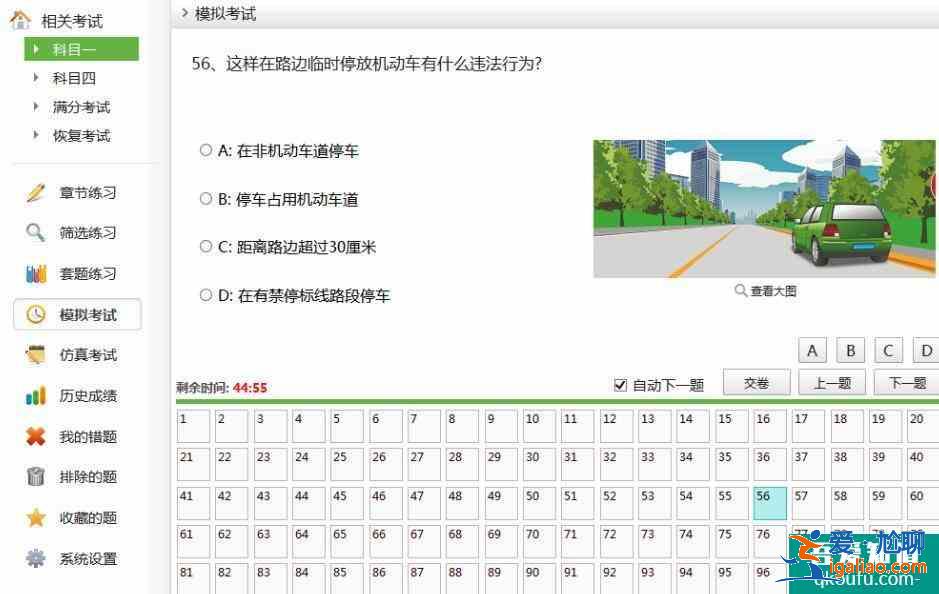Select the 模拟考试 clock icon
Image resolution: width=939 pixels, height=594 pixels.
tap(36, 313)
